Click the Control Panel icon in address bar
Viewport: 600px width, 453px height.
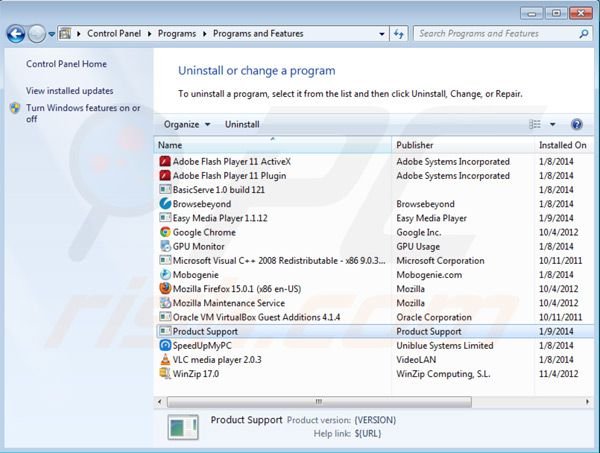(65, 34)
